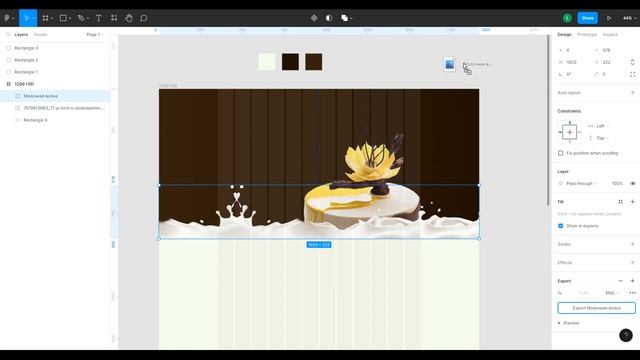Click the Export layer button

[x=596, y=308]
